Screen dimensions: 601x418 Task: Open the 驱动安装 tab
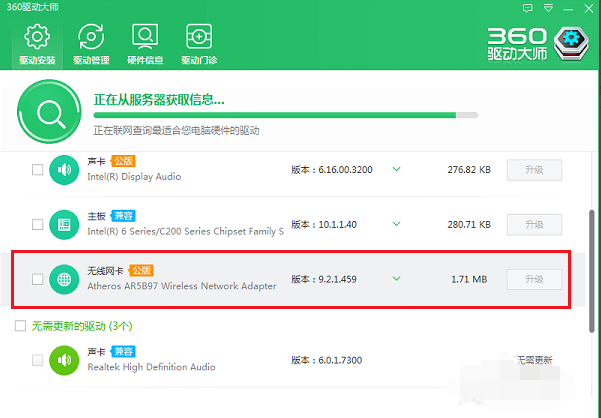coord(37,44)
